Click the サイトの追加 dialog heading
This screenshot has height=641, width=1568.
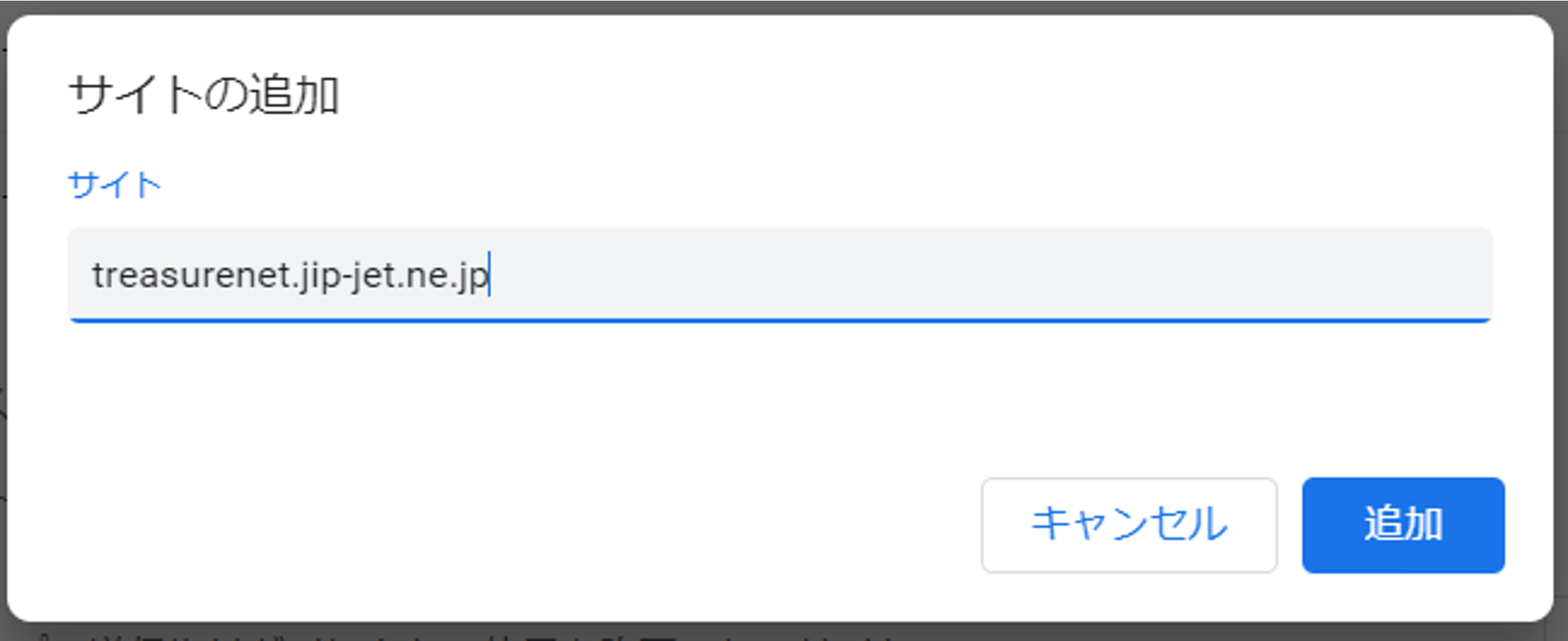click(x=204, y=95)
